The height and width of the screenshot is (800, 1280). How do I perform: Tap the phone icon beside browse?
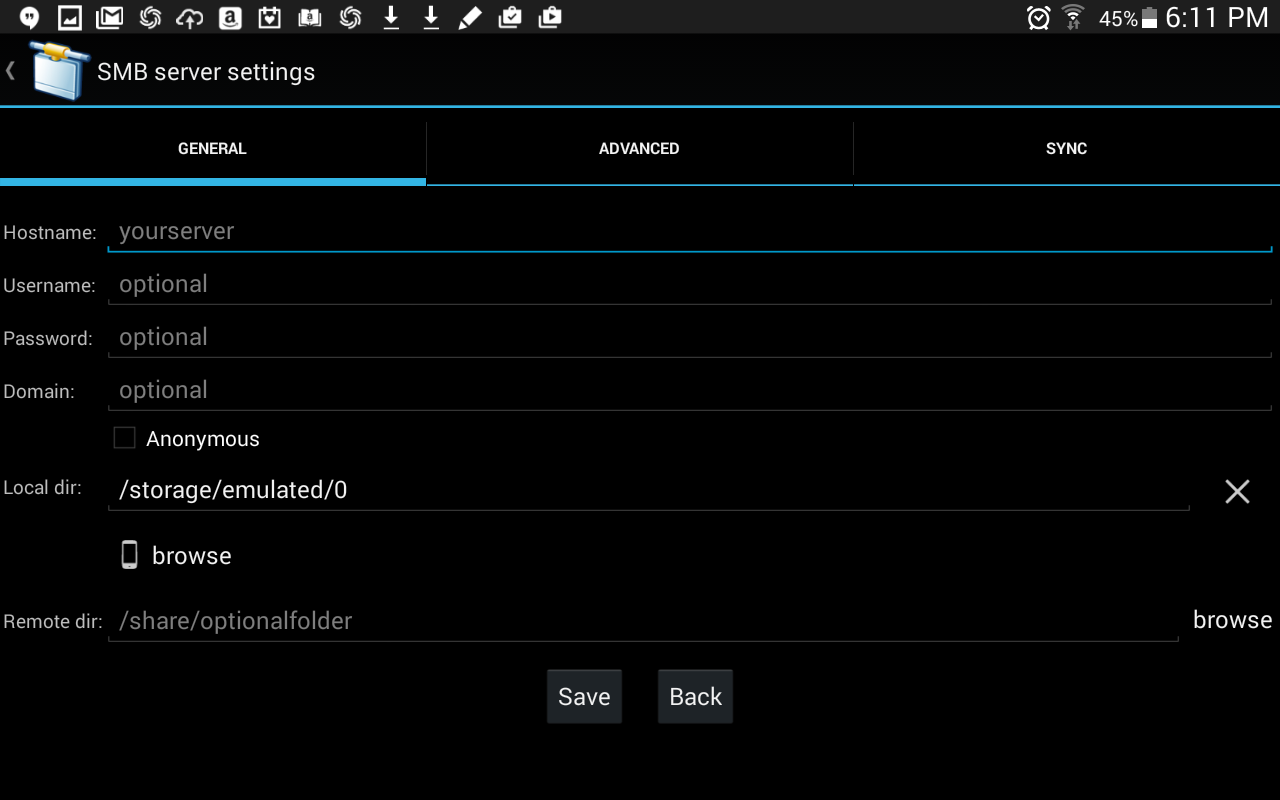[x=129, y=555]
